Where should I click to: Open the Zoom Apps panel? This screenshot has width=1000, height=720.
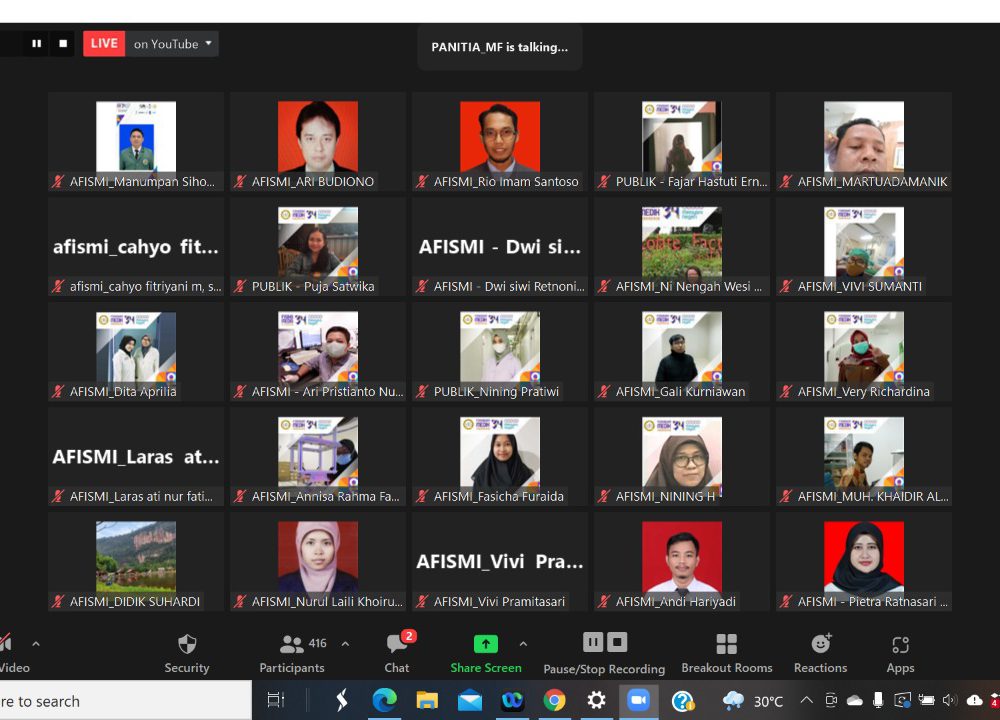[x=900, y=653]
